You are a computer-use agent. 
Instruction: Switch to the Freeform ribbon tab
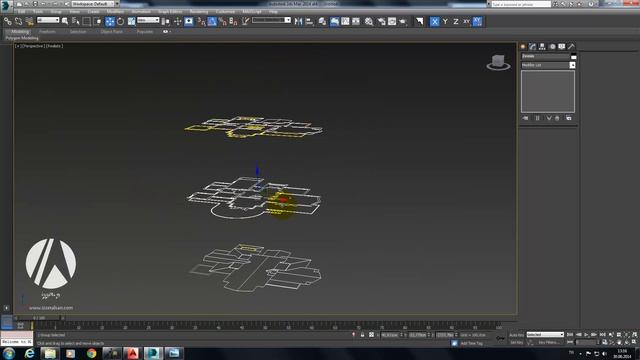(x=47, y=31)
